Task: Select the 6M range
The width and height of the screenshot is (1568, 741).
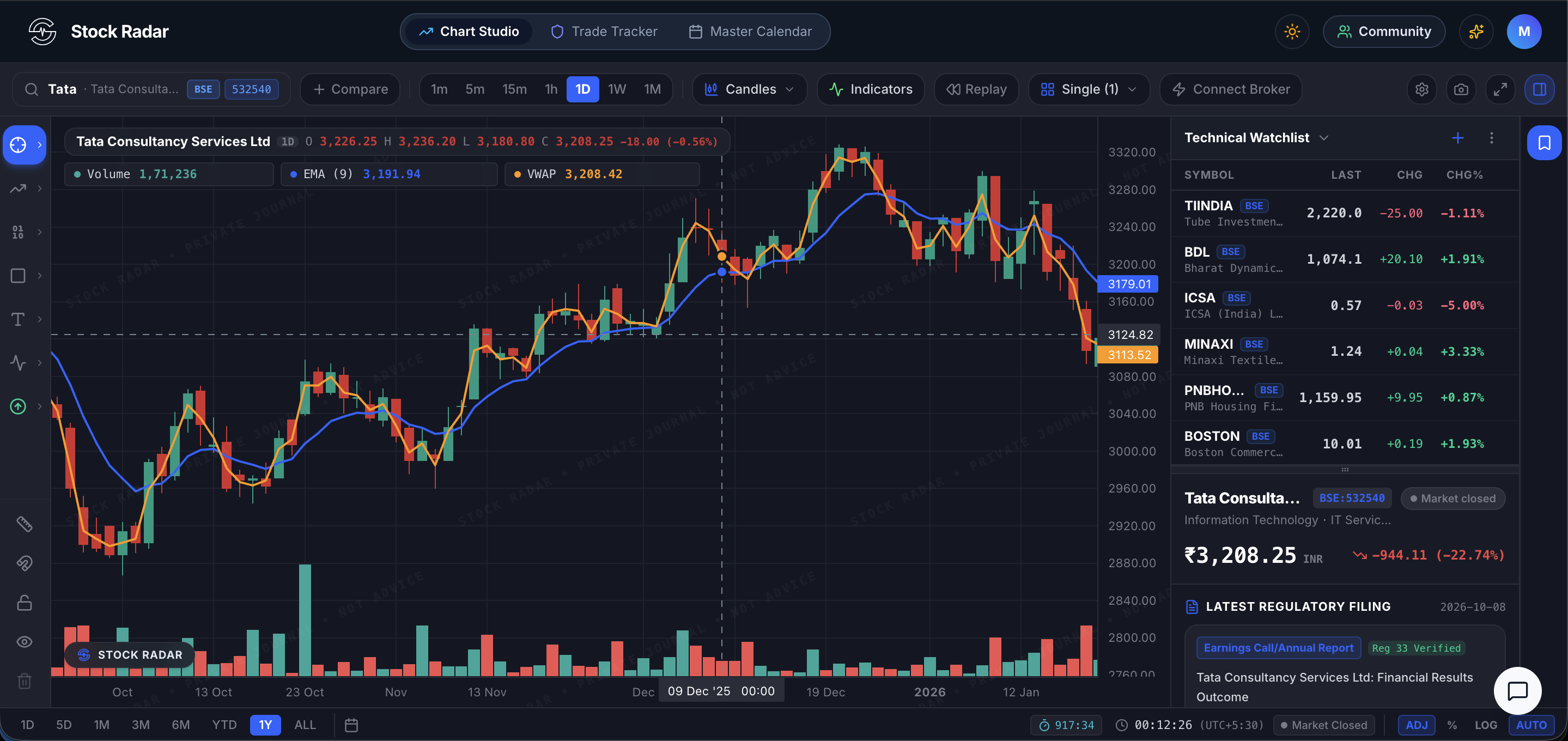Action: tap(181, 725)
